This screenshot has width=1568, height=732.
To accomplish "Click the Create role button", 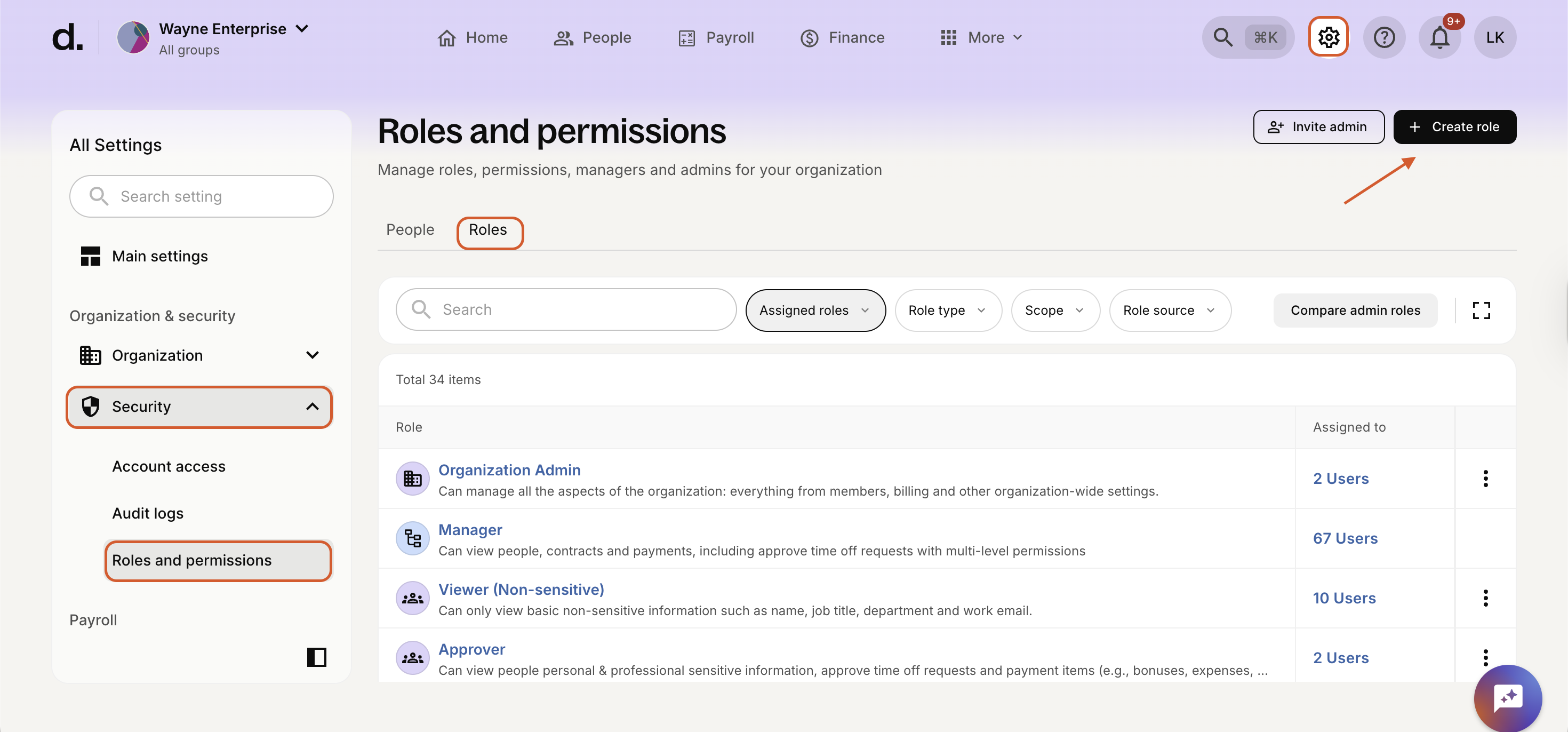I will [1455, 126].
